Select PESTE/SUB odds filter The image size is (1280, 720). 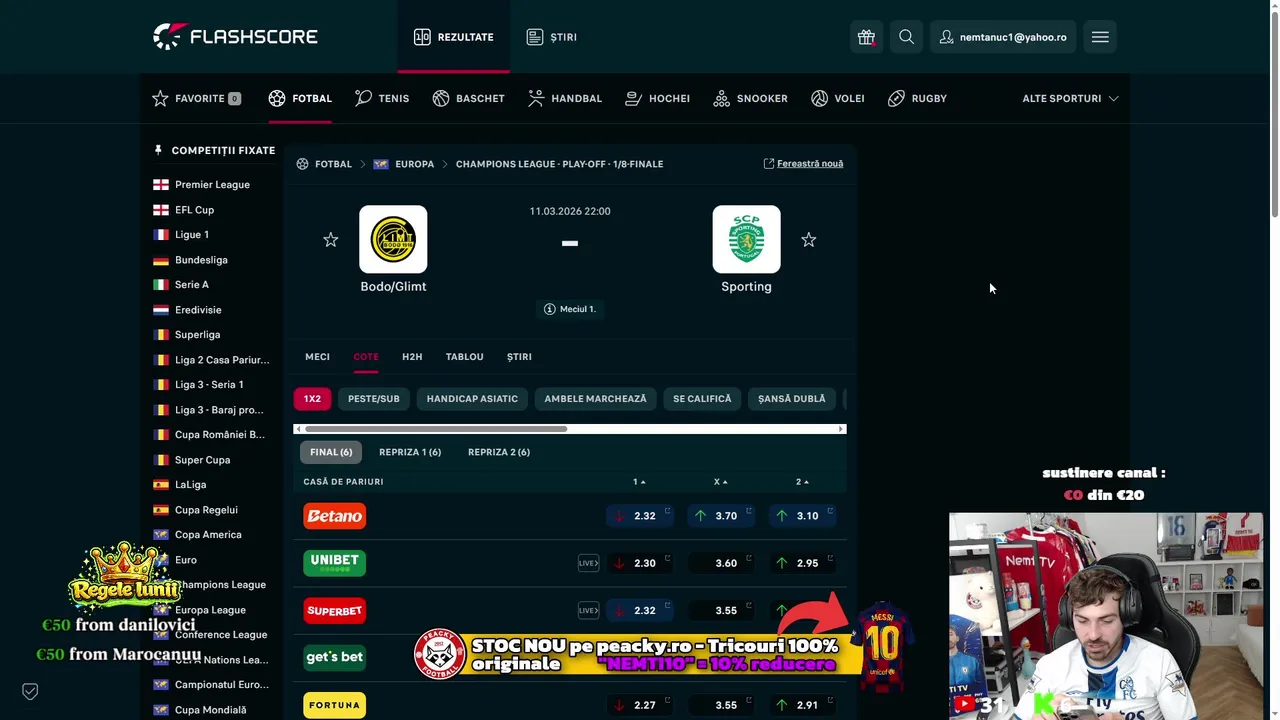374,399
